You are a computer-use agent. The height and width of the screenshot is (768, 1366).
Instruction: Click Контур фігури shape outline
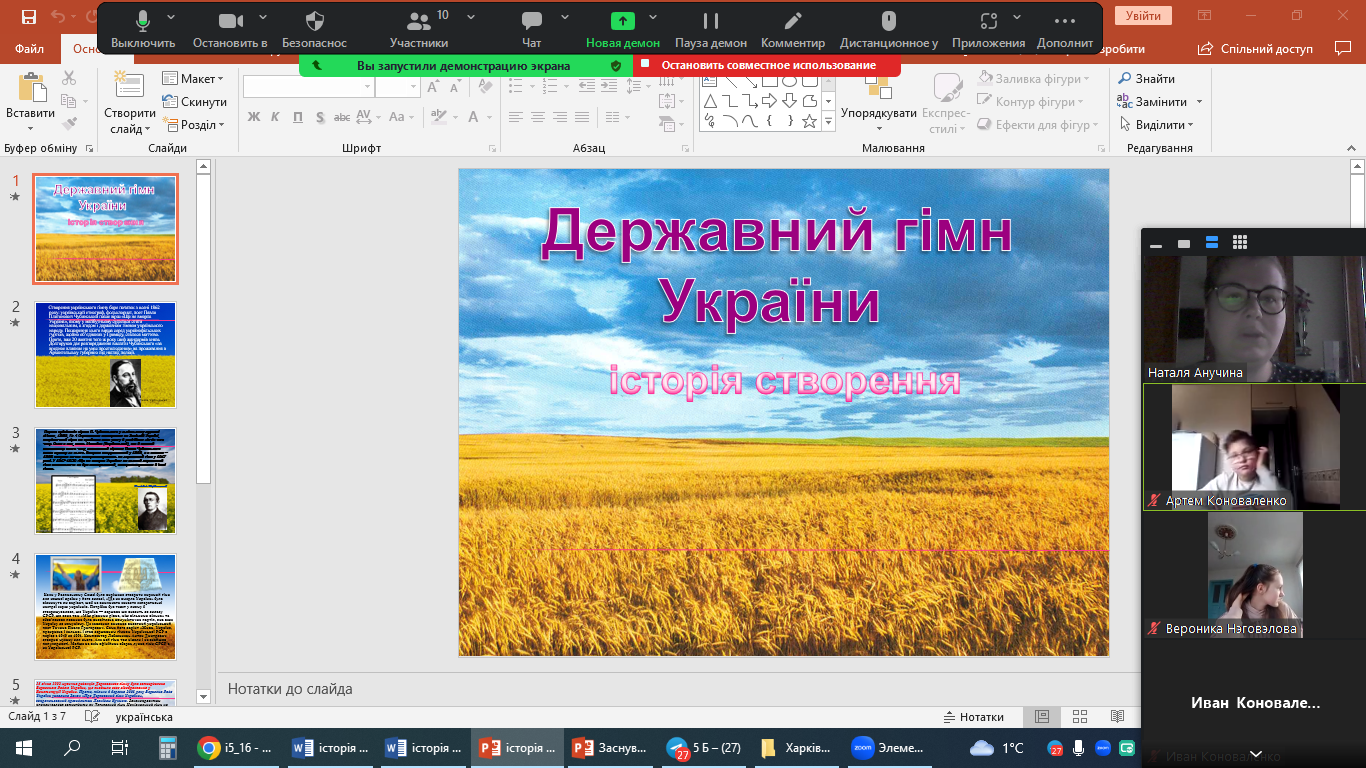(x=1030, y=102)
